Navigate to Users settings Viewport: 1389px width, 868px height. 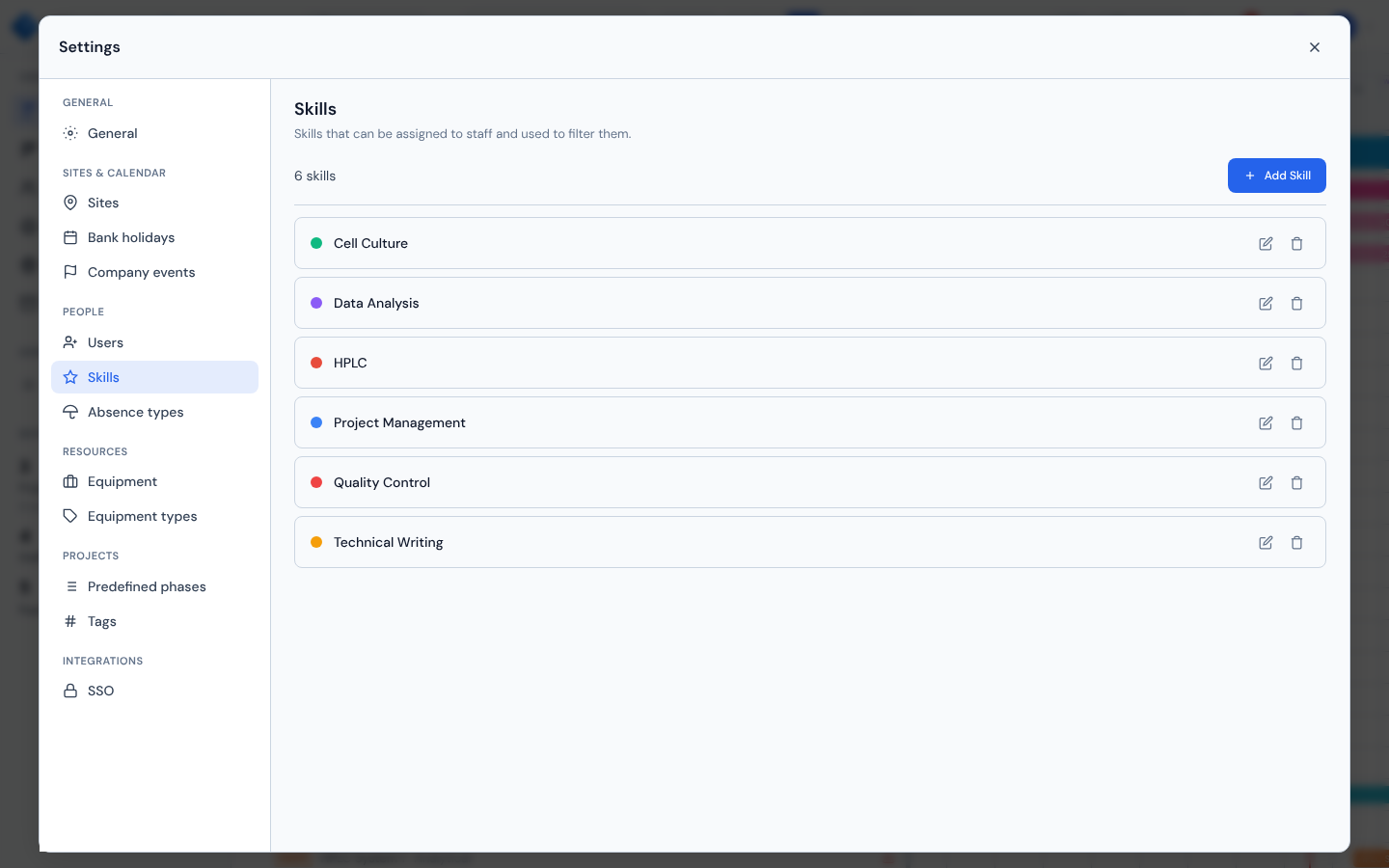pyautogui.click(x=154, y=342)
